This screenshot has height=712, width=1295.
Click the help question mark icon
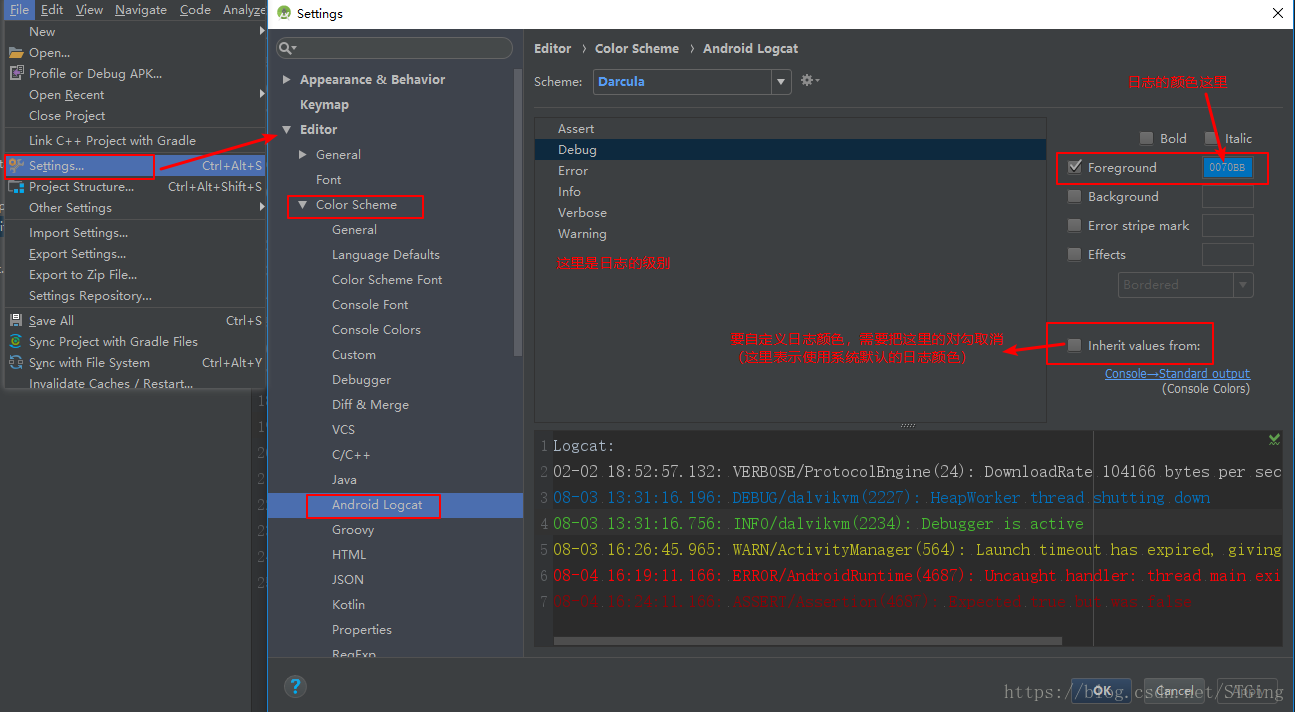click(295, 686)
